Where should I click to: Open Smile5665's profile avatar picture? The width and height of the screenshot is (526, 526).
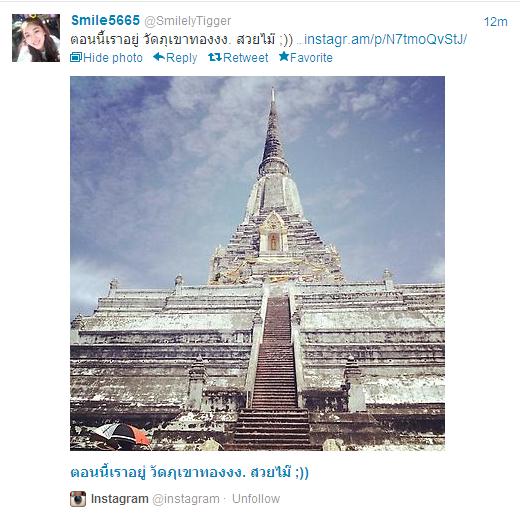tap(36, 38)
